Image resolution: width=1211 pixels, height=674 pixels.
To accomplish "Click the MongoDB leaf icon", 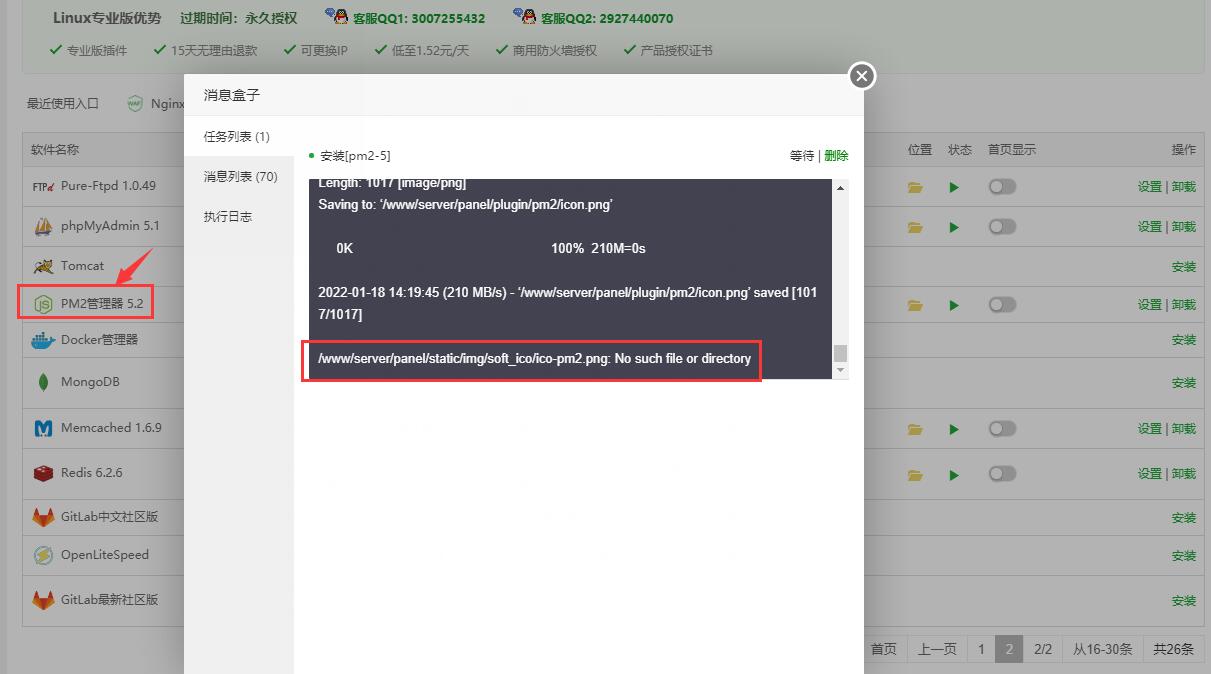I will coord(43,382).
